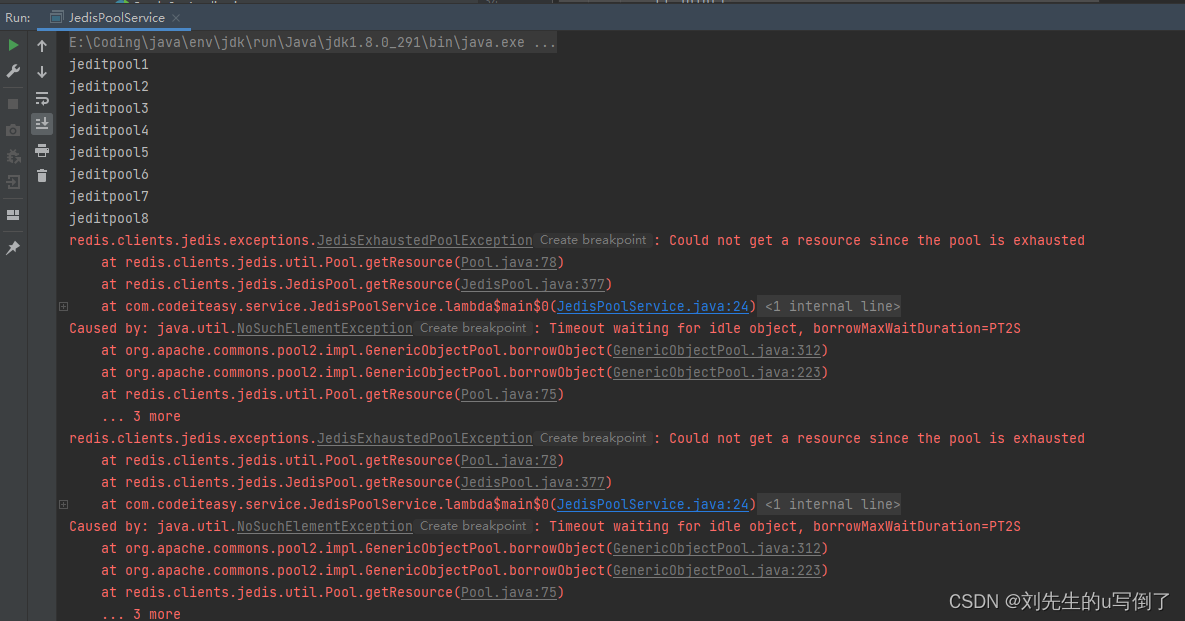Click the 'jeditpool6' output line
This screenshot has height=621, width=1185.
click(x=109, y=174)
